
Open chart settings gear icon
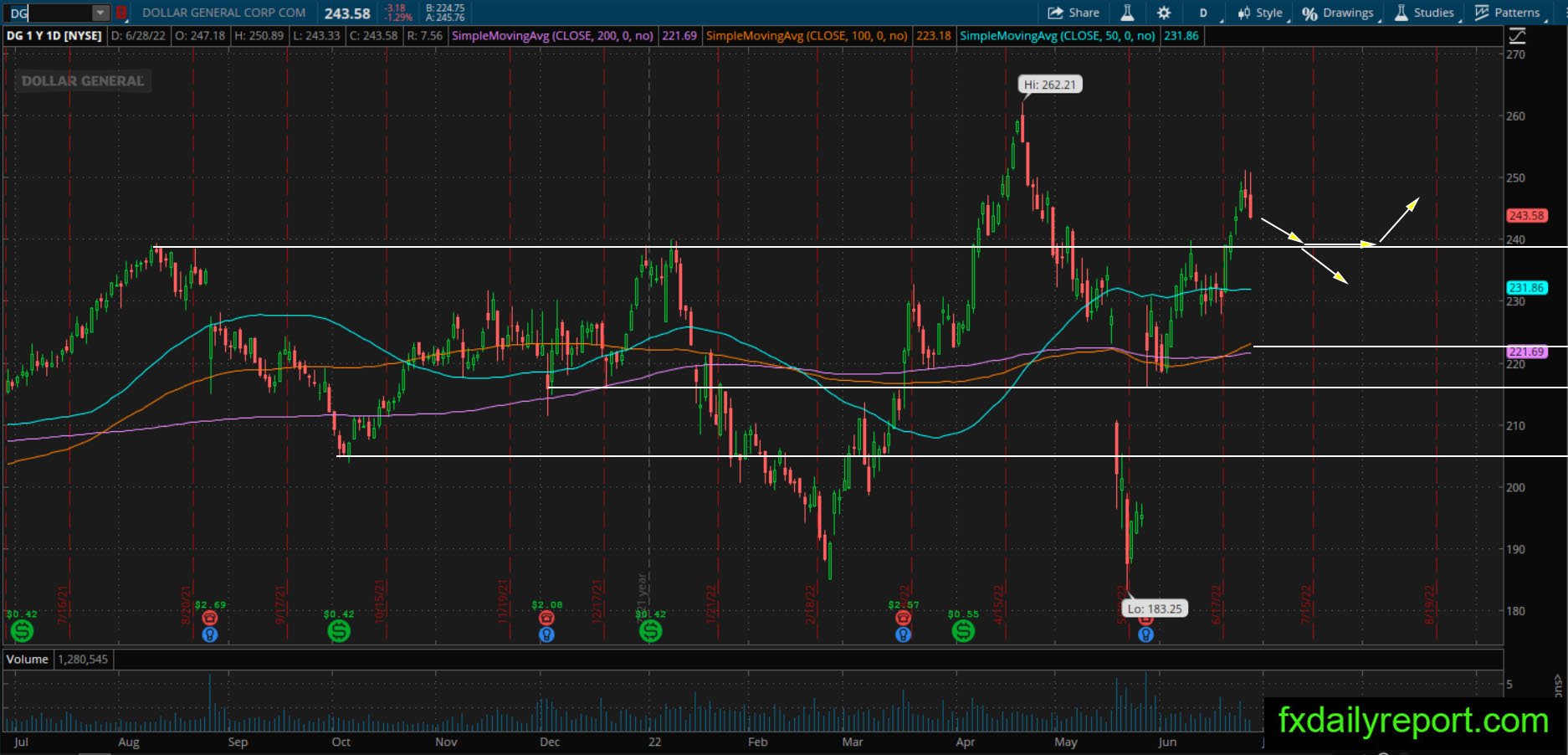[1164, 13]
